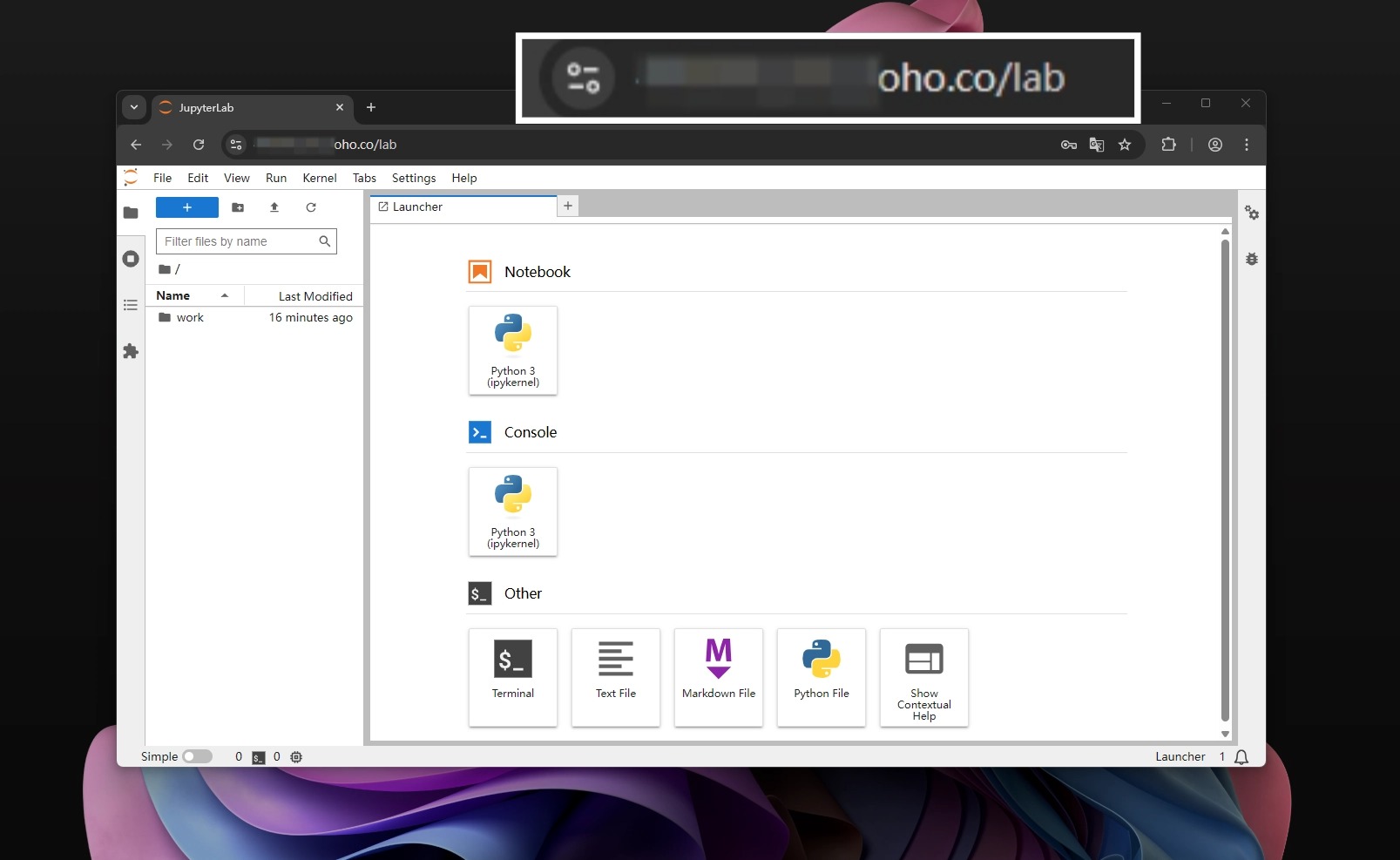The image size is (1400, 860).
Task: Open the browser tab search dropdown arrow
Action: [134, 107]
